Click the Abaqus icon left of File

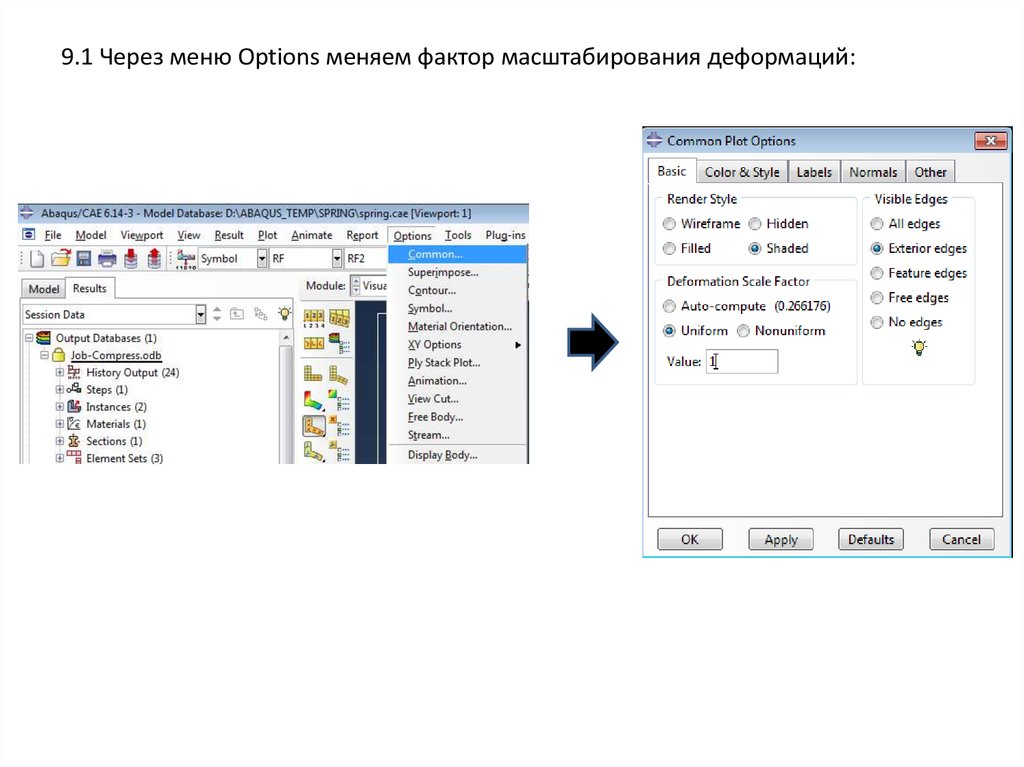[x=29, y=235]
